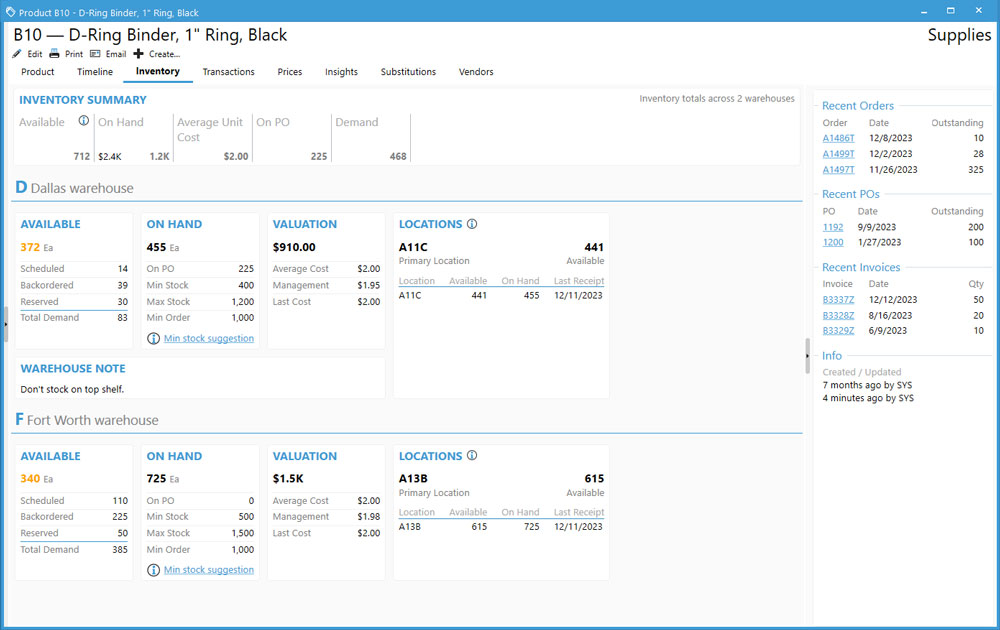This screenshot has width=1000, height=630.
Task: Click info icon beside Dallas Locations heading
Action: coord(472,225)
